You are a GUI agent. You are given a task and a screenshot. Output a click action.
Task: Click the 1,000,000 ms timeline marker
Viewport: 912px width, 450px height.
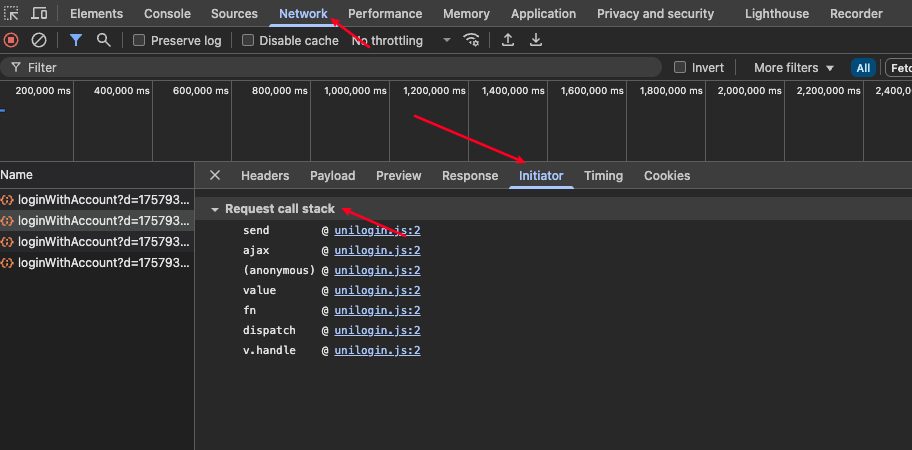coord(355,91)
